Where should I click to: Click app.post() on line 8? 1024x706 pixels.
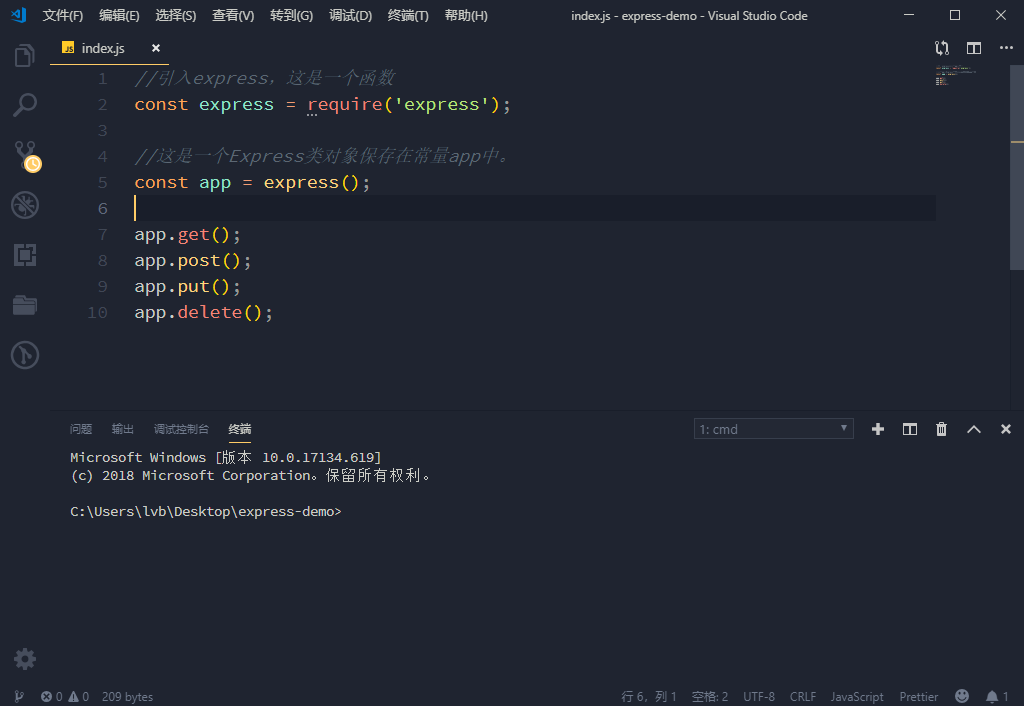pos(193,261)
